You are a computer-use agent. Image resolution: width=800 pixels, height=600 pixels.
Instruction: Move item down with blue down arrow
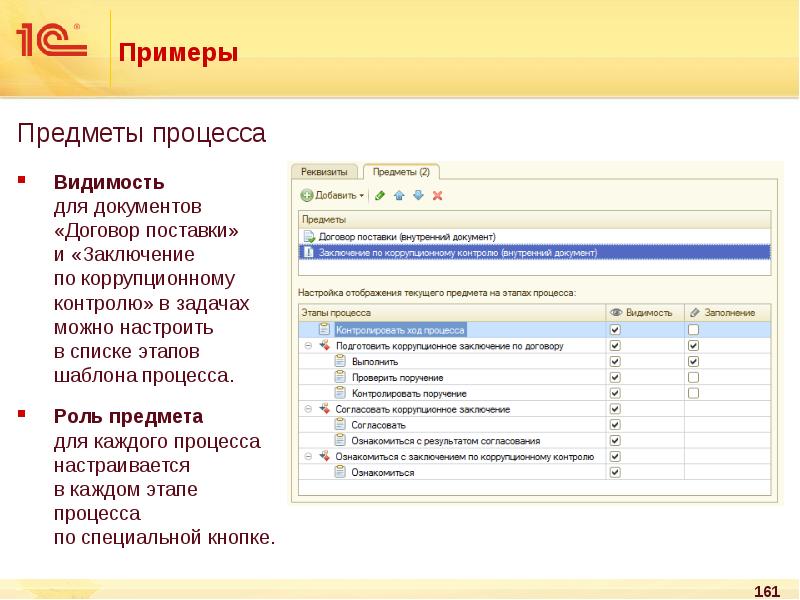pyautogui.click(x=418, y=195)
